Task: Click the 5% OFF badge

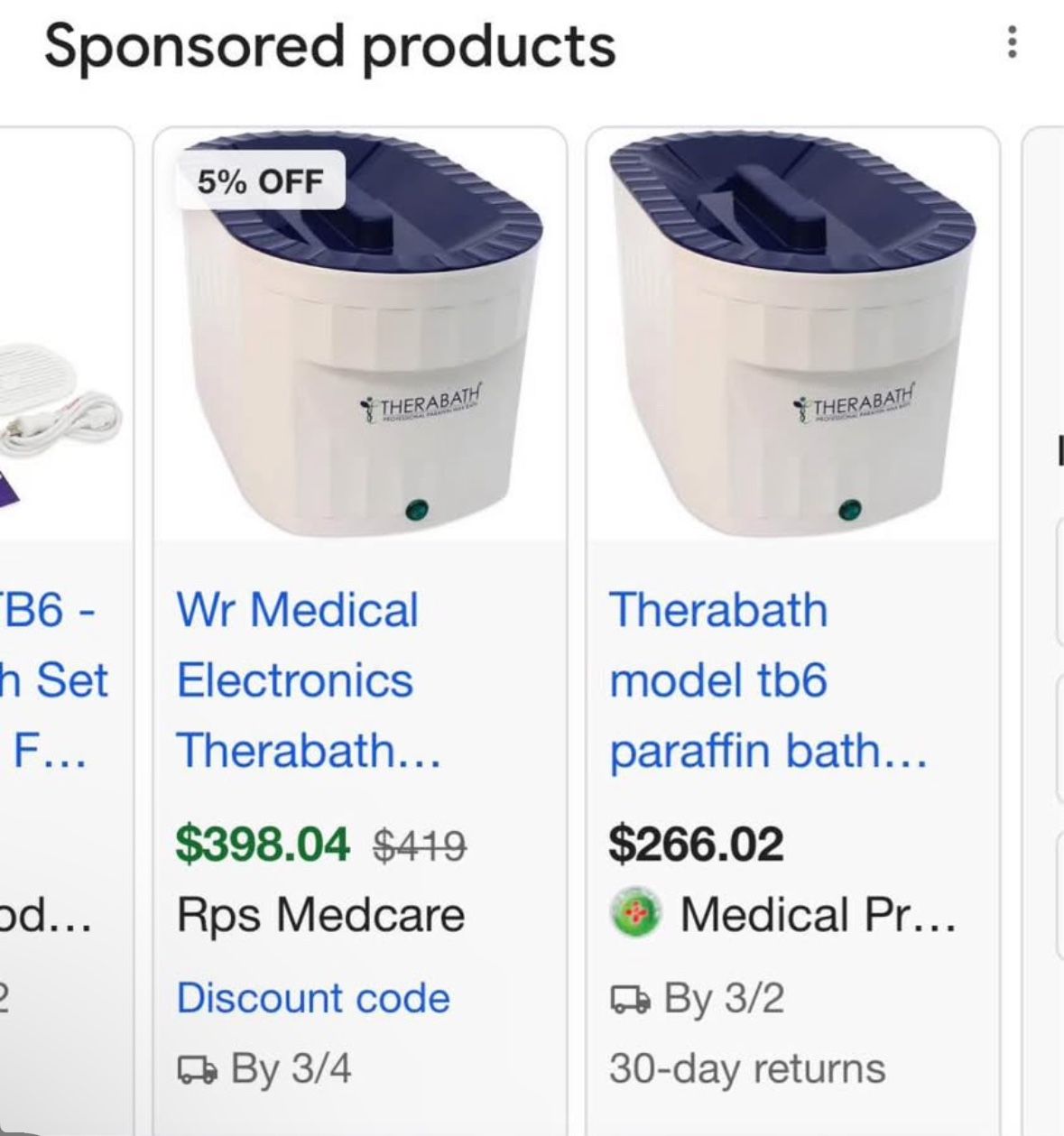Action: [260, 181]
